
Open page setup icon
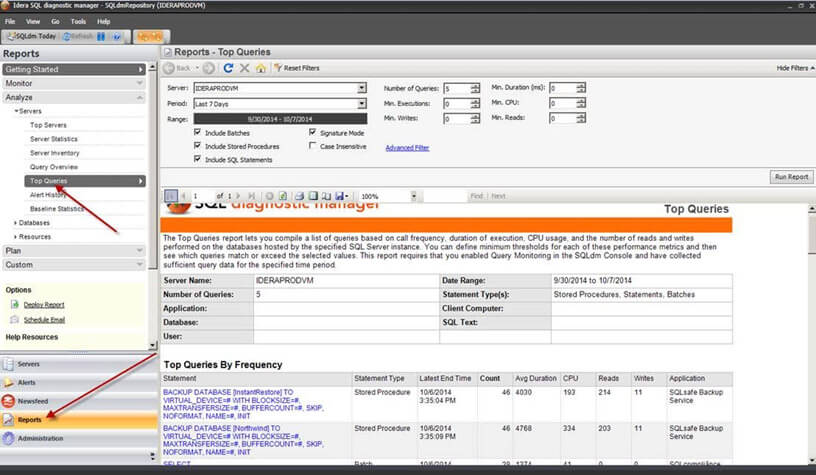326,196
